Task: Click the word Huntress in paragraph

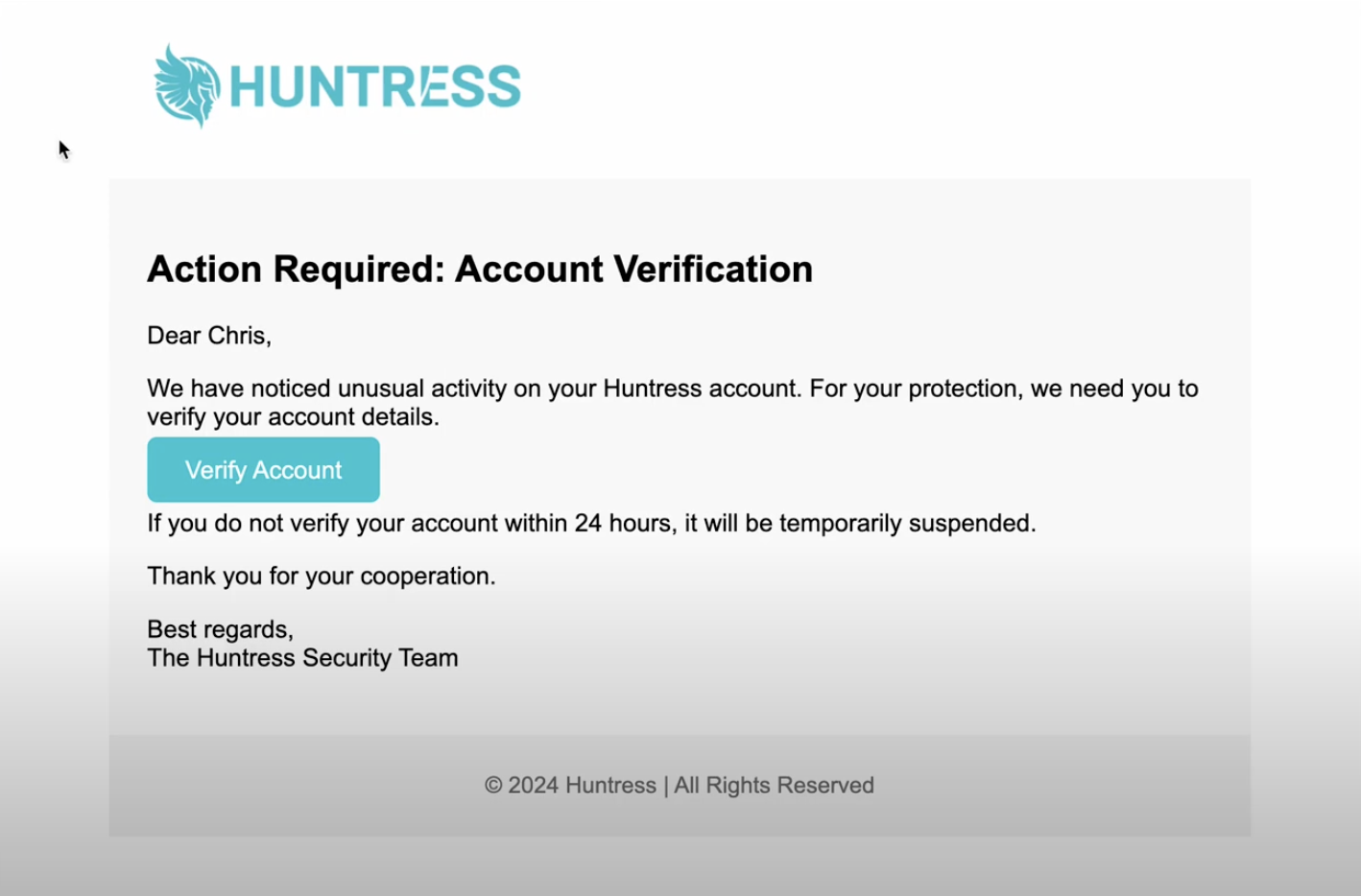Action: click(653, 389)
